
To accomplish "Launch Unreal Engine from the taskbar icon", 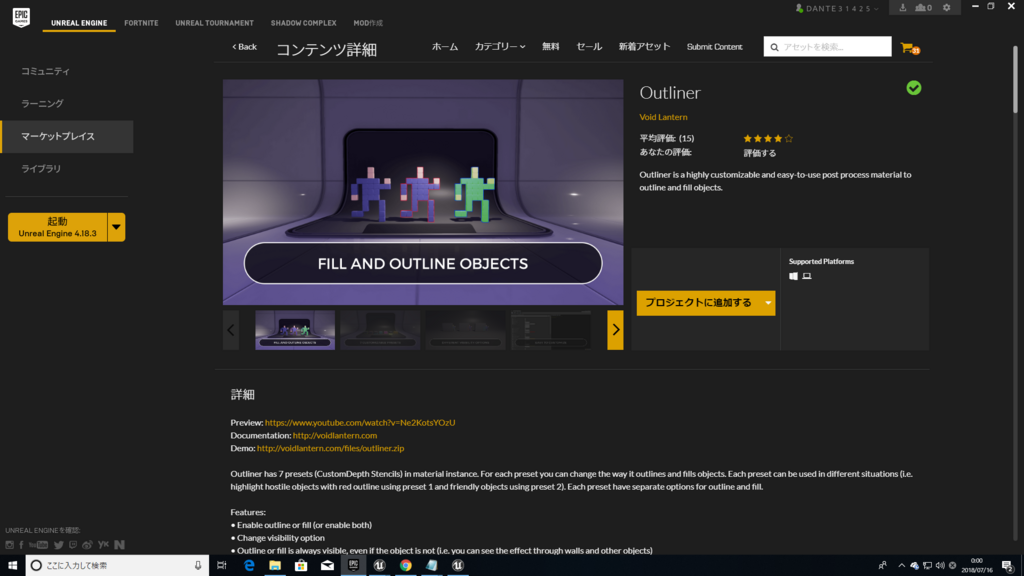I will click(x=378, y=566).
